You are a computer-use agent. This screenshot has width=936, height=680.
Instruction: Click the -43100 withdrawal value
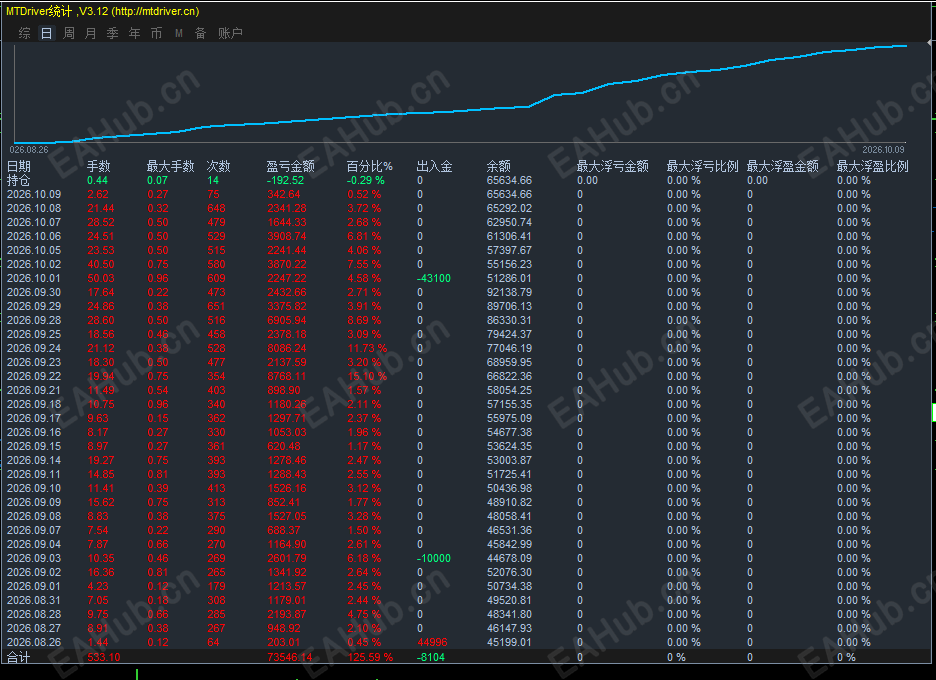point(434,278)
